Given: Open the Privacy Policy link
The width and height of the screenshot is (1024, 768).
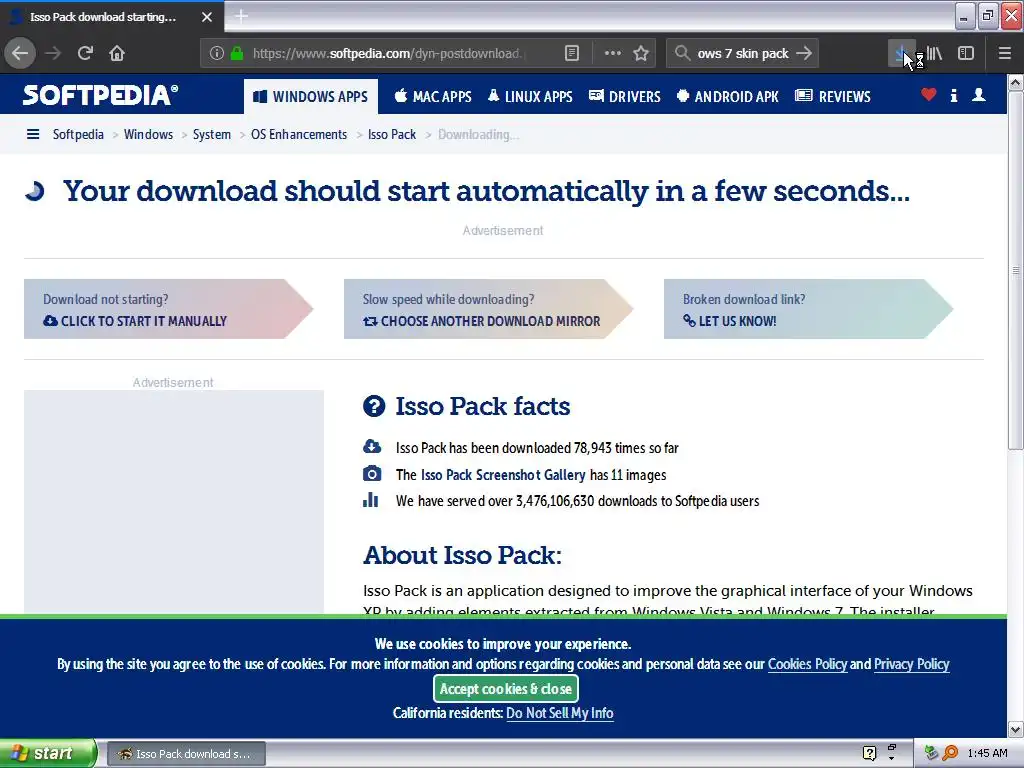Looking at the screenshot, I should pyautogui.click(x=912, y=664).
